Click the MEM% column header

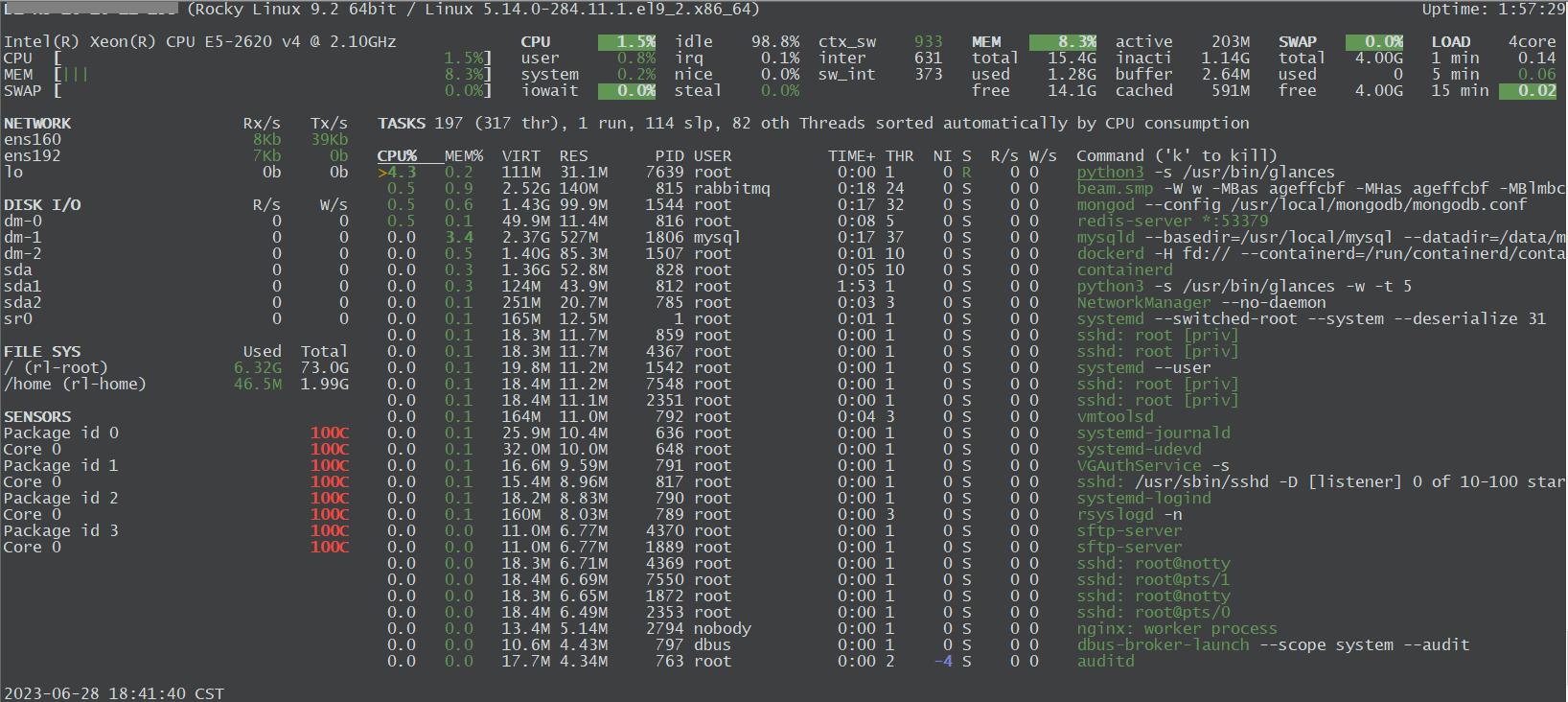(x=464, y=155)
